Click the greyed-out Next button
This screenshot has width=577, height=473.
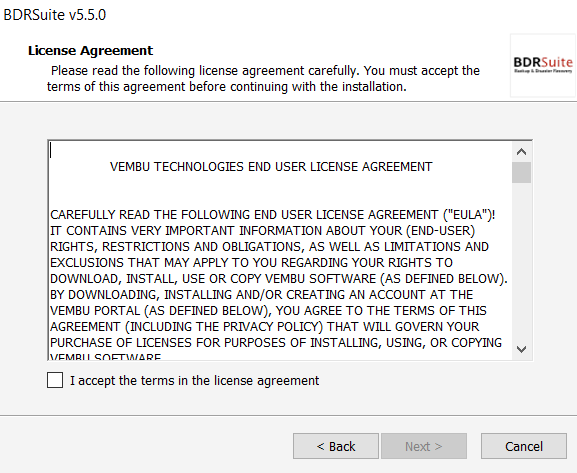(424, 446)
